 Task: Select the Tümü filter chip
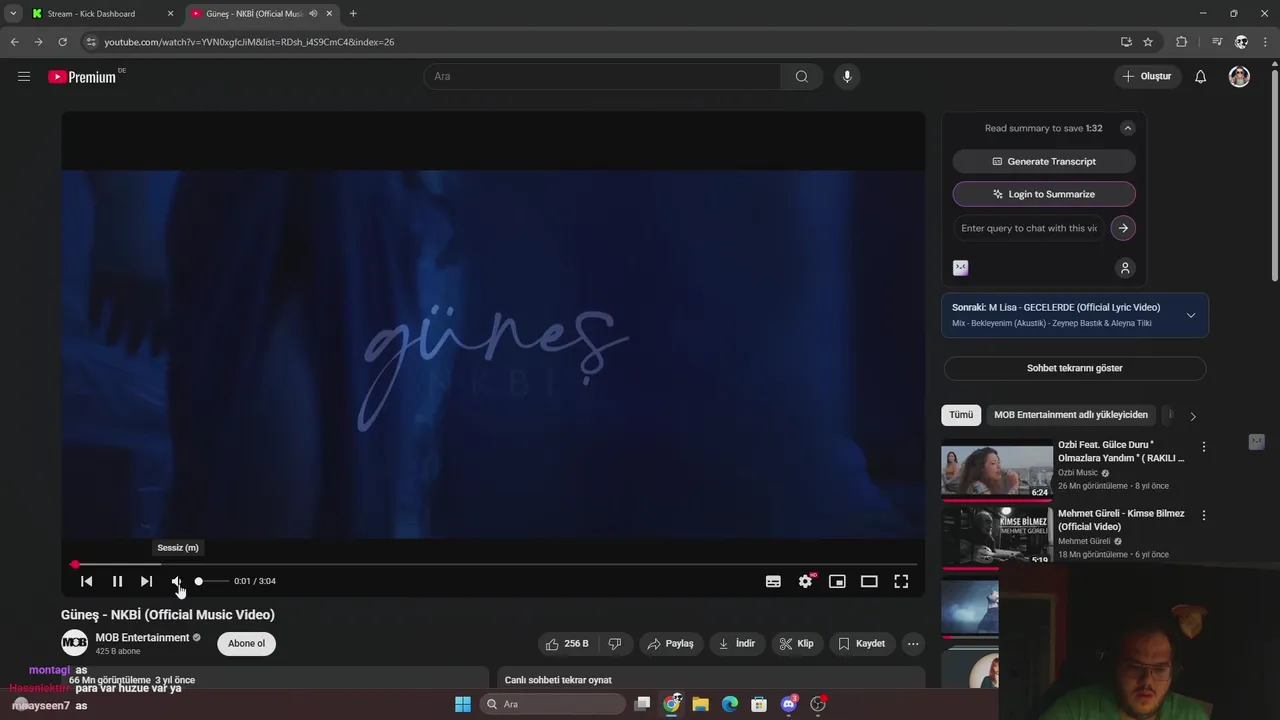(961, 415)
